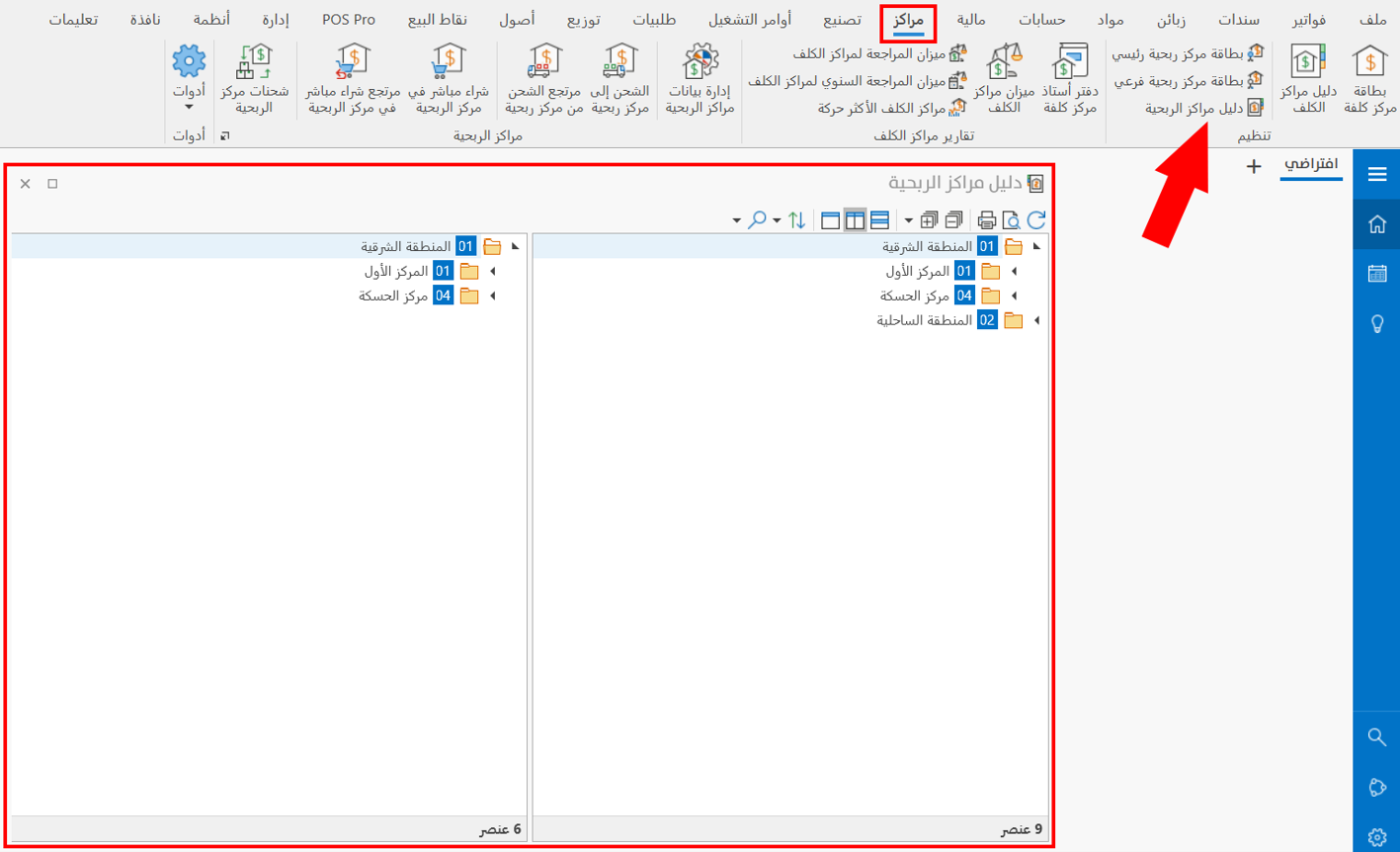The height and width of the screenshot is (852, 1400).
Task: Click دليل مراكز الربحية in the ribbon
Action: [1202, 108]
